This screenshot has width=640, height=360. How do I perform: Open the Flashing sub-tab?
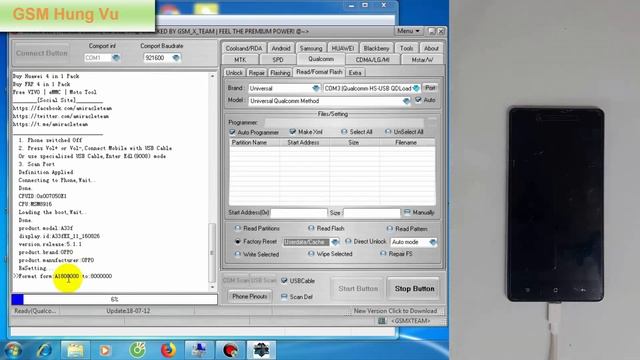(x=280, y=73)
